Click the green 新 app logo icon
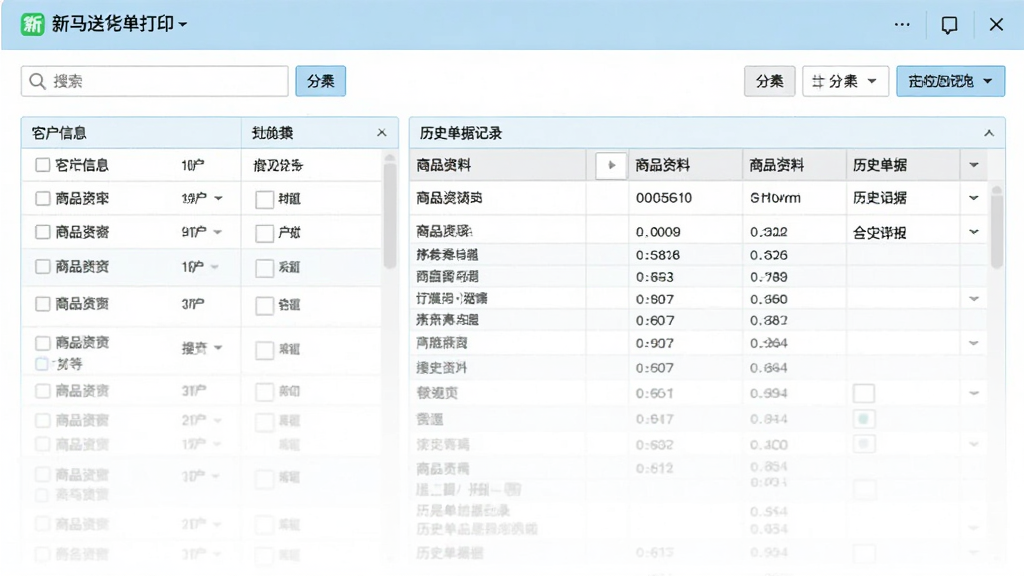The width and height of the screenshot is (1024, 576). [x=32, y=24]
